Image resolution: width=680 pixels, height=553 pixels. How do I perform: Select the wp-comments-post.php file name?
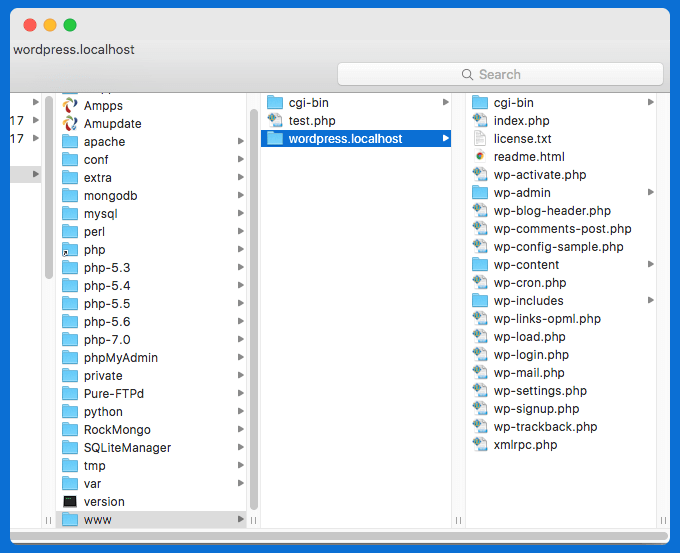pos(562,229)
